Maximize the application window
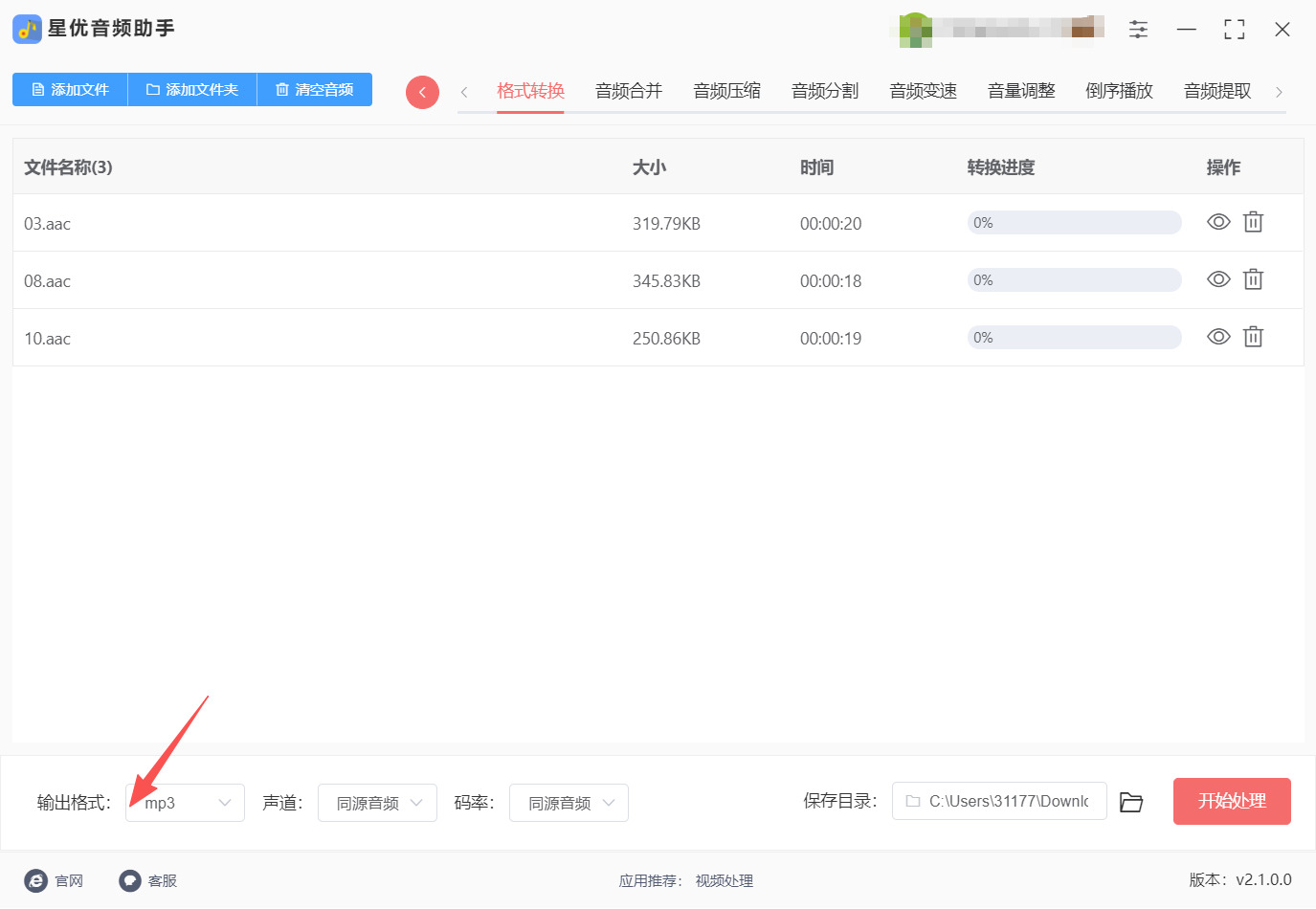The width and height of the screenshot is (1316, 909). pyautogui.click(x=1235, y=30)
